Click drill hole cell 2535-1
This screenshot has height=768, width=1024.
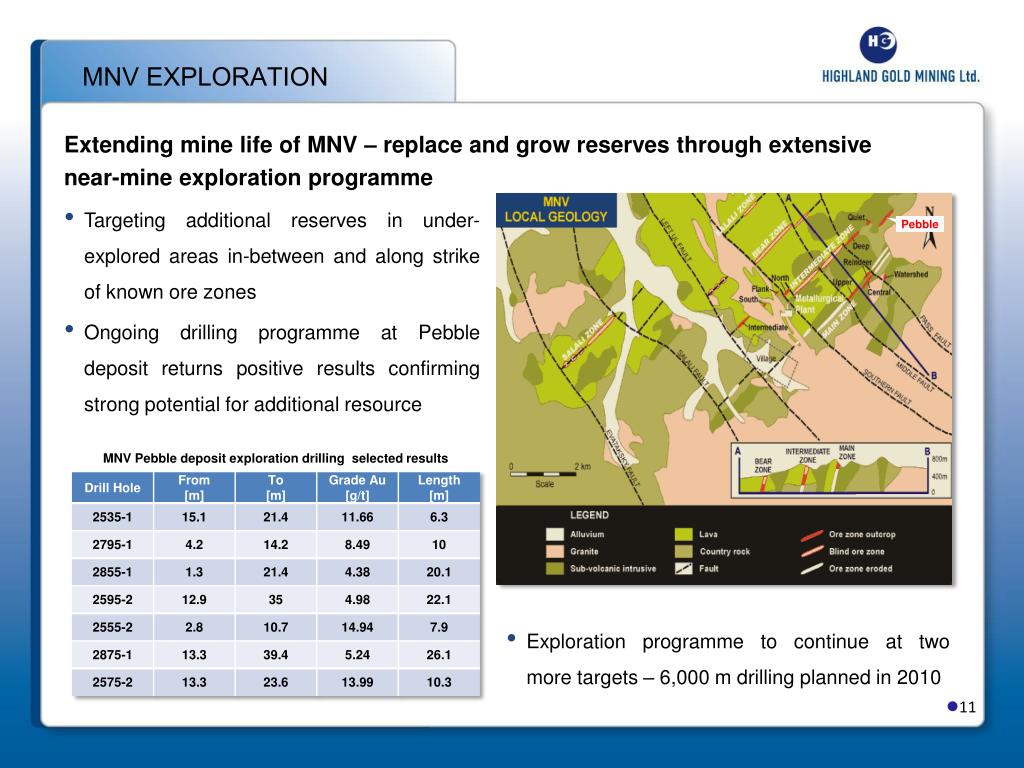coord(112,517)
